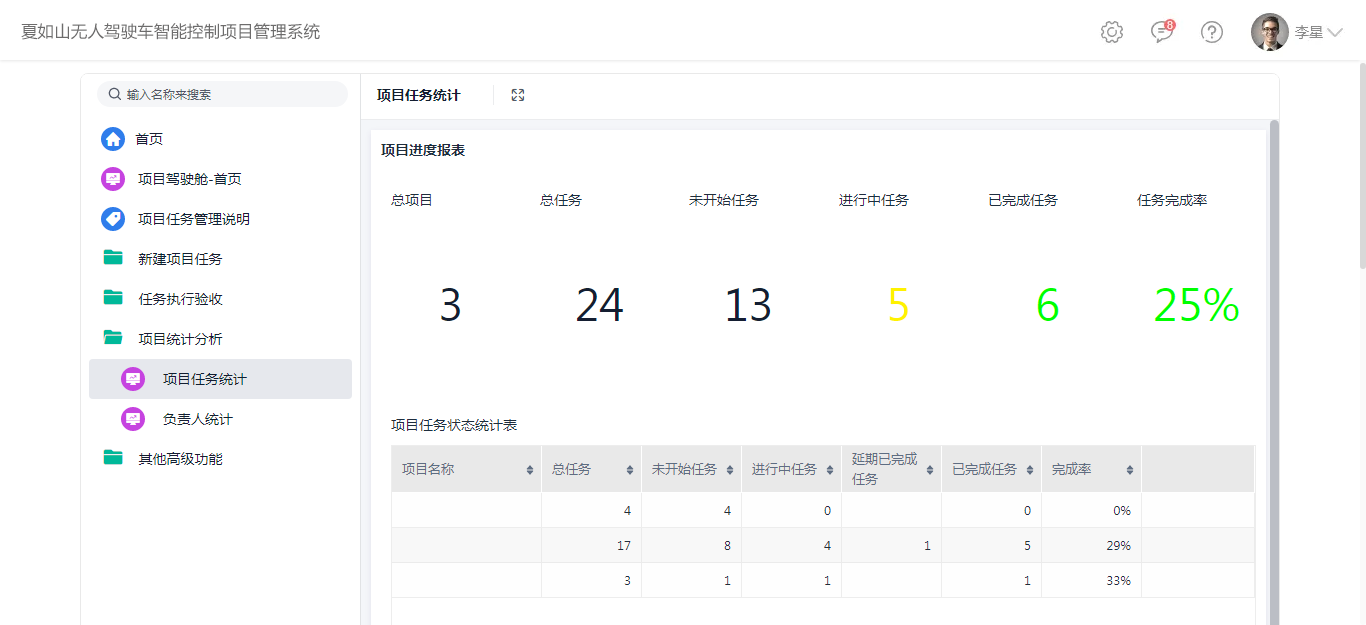This screenshot has height=625, width=1366.
Task: Switch to the 项目任务统计 tab
Action: point(418,95)
